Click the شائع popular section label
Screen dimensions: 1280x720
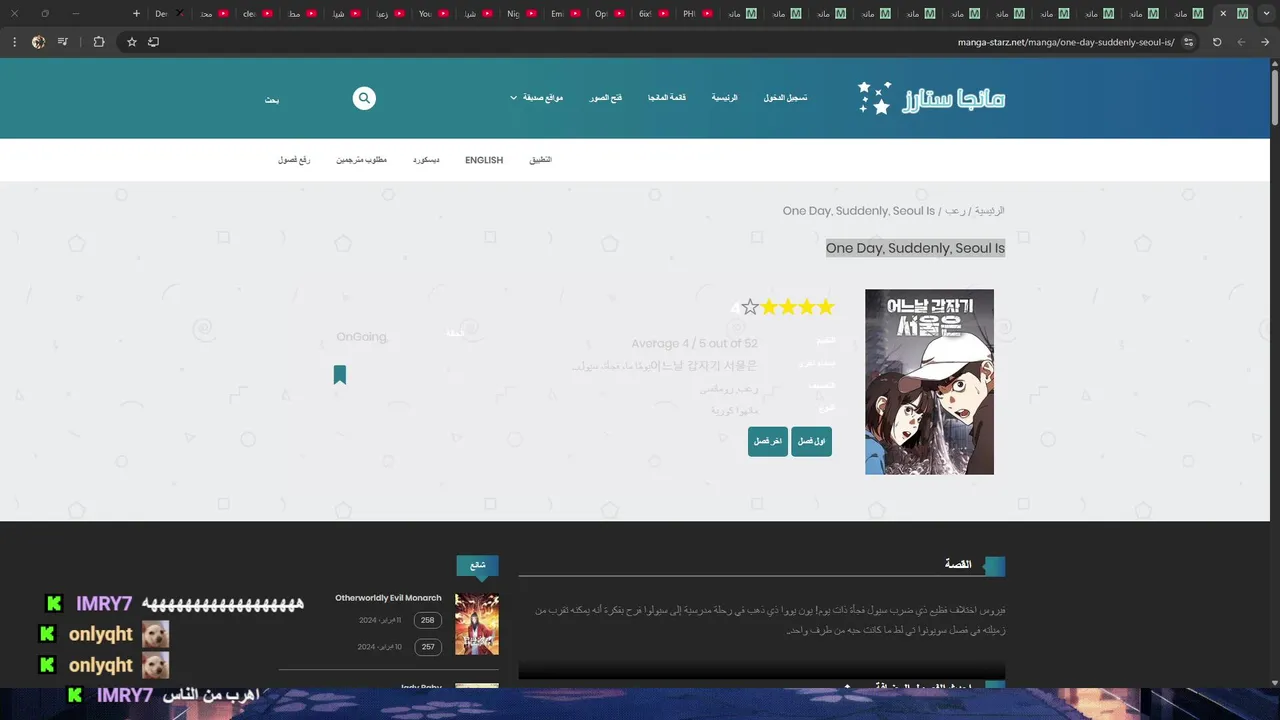point(478,565)
